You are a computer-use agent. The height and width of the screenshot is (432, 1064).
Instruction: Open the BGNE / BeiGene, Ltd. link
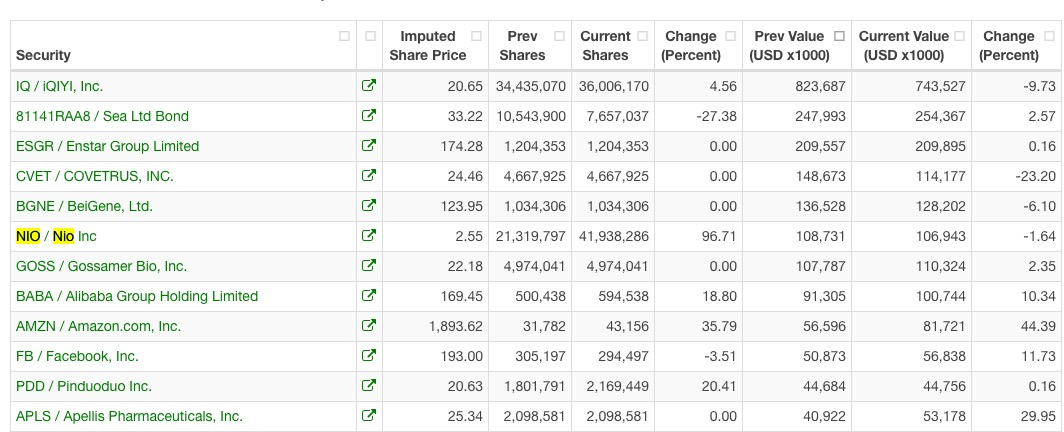85,206
